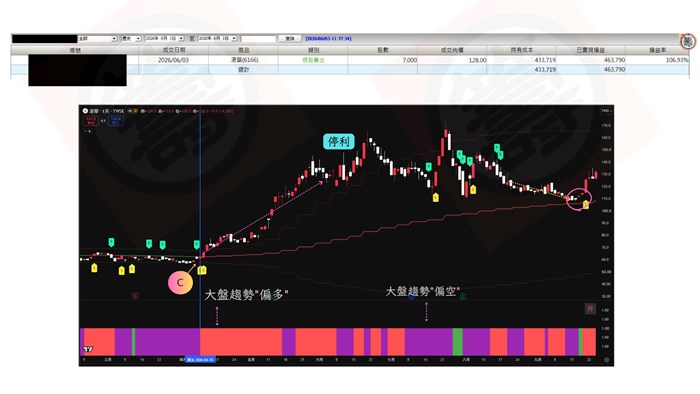Click the red sell price box in chart

click(91, 120)
